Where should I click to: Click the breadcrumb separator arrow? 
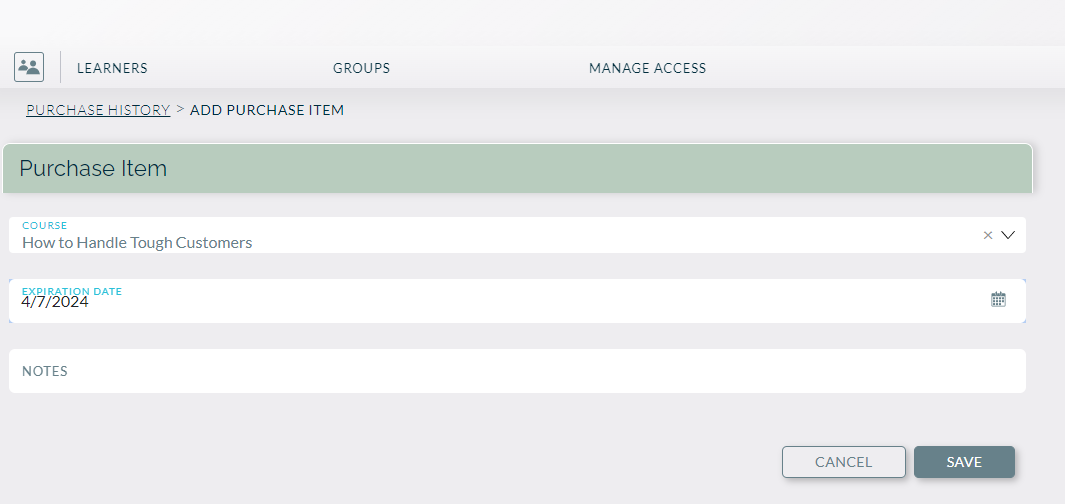pyautogui.click(x=180, y=109)
